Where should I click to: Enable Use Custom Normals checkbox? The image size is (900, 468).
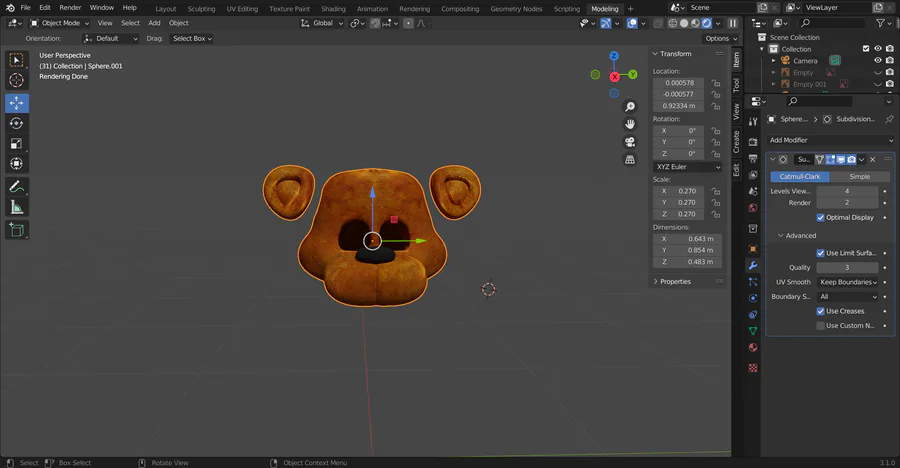[x=820, y=326]
